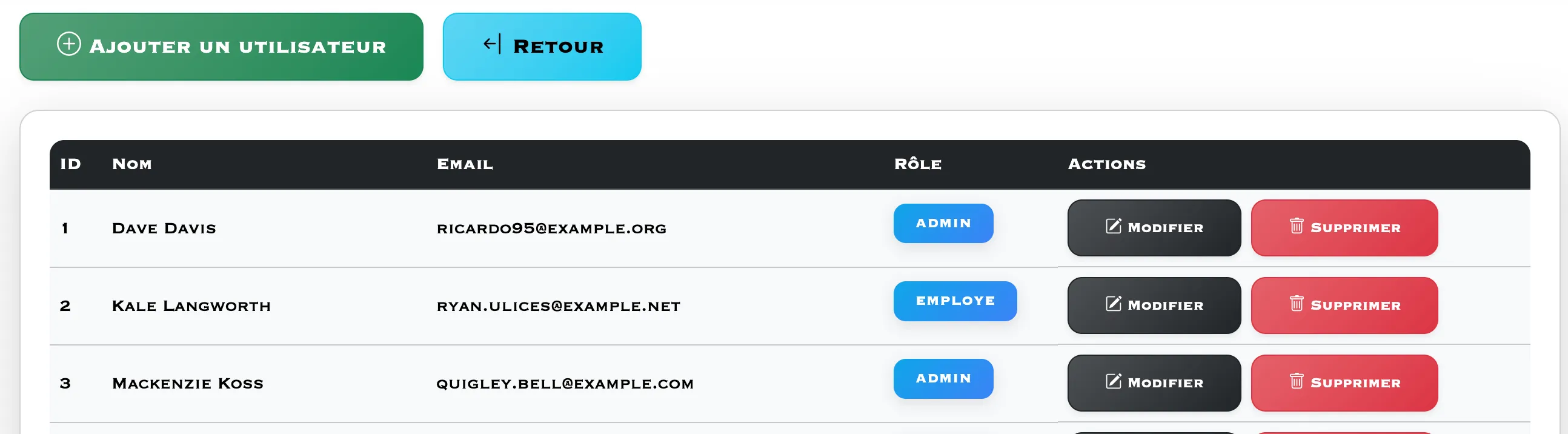The height and width of the screenshot is (434, 1568).
Task: Click the edit pencil icon for Dave Davis
Action: [1114, 227]
